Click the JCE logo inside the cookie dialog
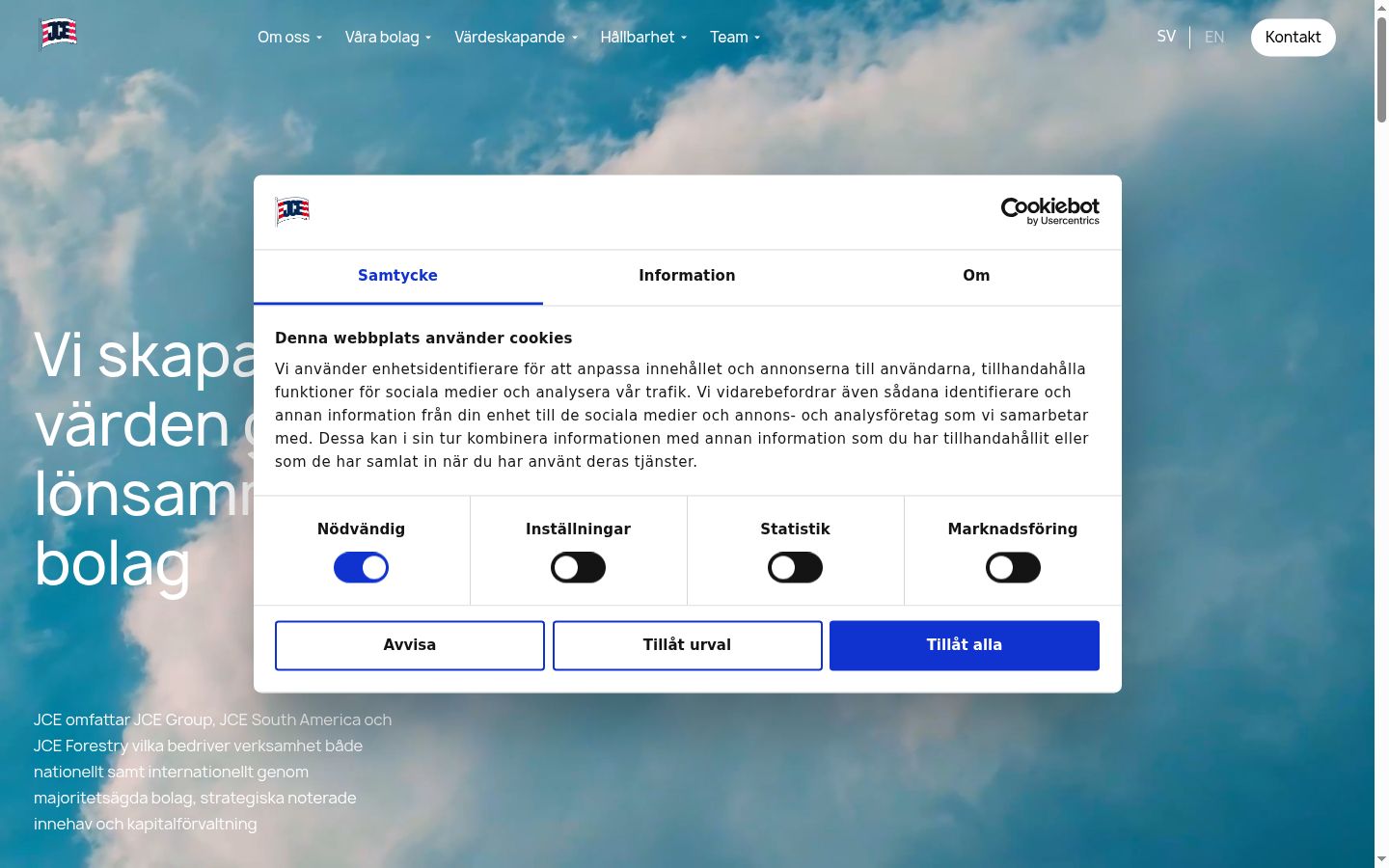 [292, 210]
